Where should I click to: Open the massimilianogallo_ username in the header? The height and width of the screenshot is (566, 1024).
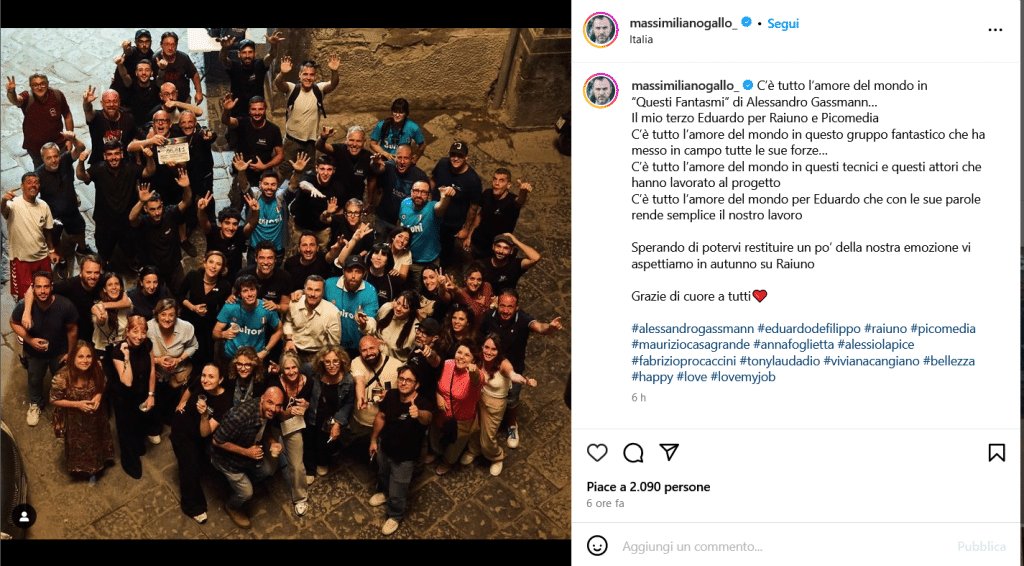pos(683,23)
